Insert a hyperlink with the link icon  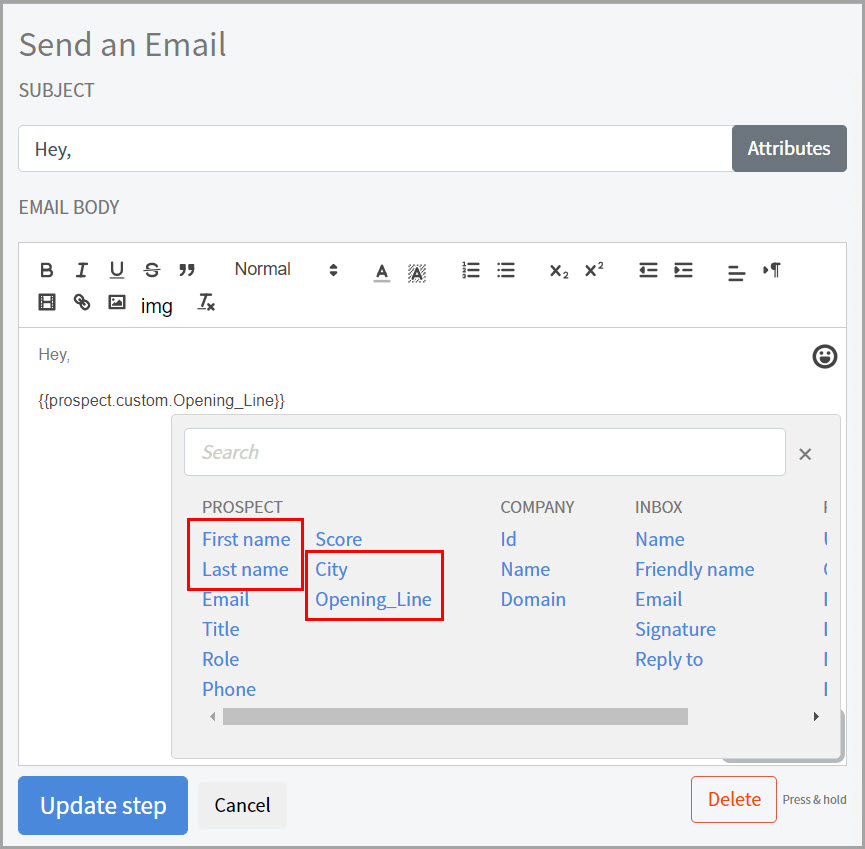pos(82,302)
